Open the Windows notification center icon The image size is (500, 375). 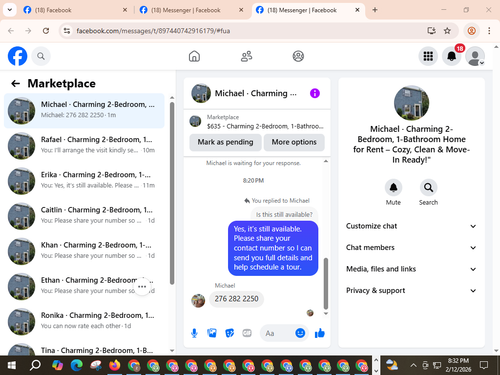pos(484,365)
